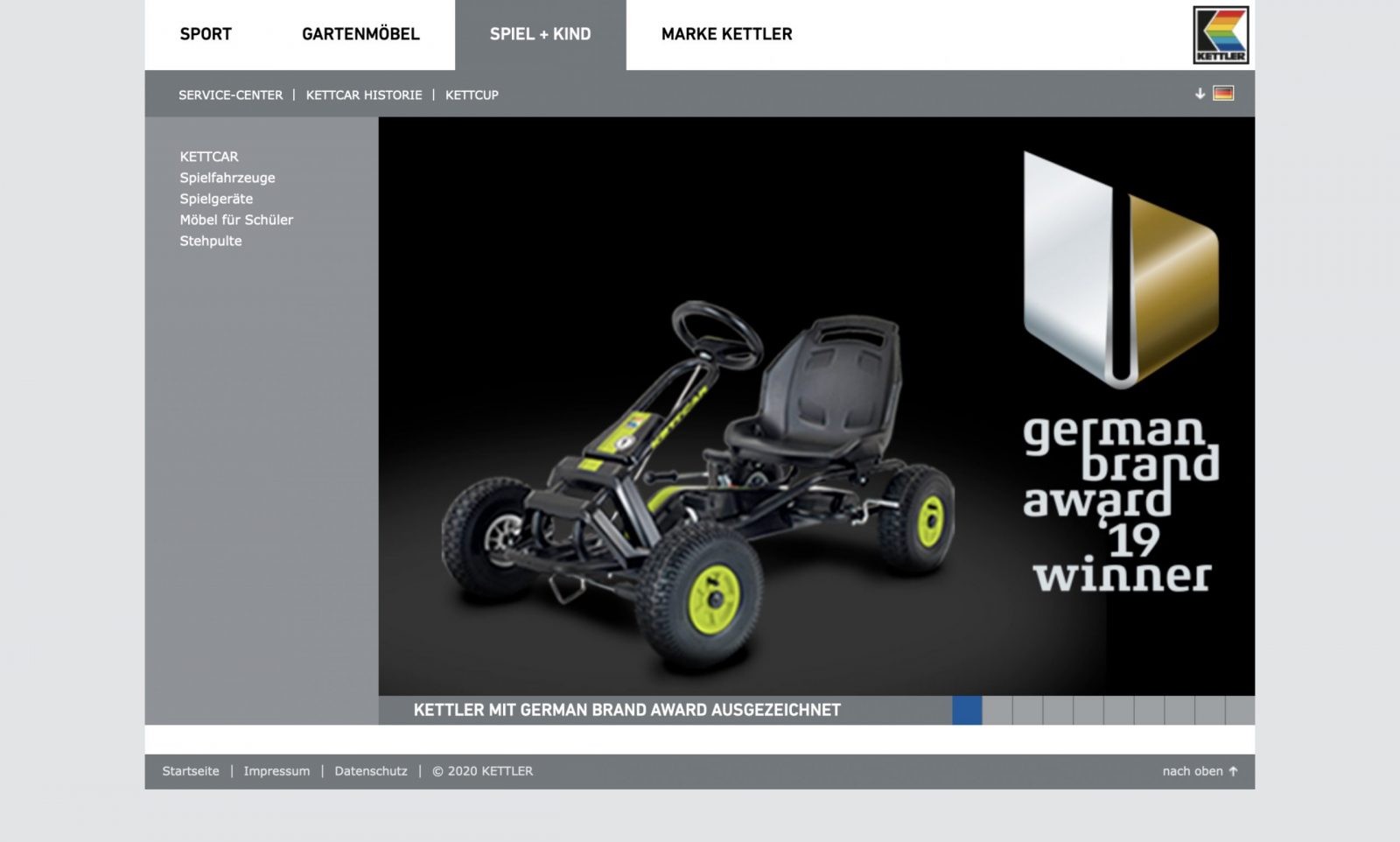Select KETTCAR in the sidebar
Screen dimensions: 1400x842
[x=209, y=157]
